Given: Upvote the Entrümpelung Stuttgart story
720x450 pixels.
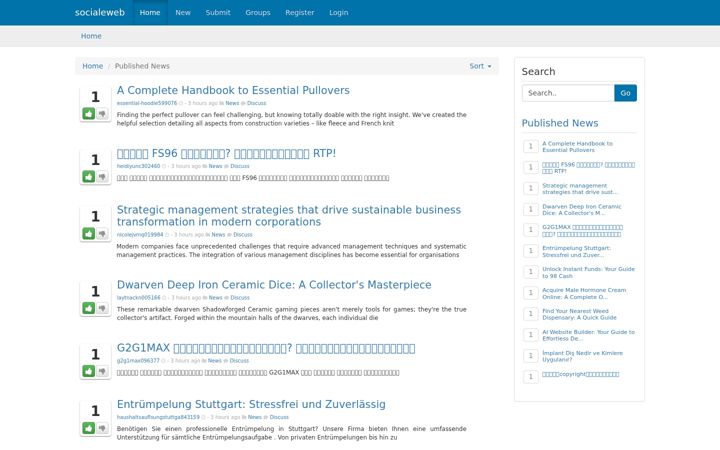Looking at the screenshot, I should pos(89,428).
